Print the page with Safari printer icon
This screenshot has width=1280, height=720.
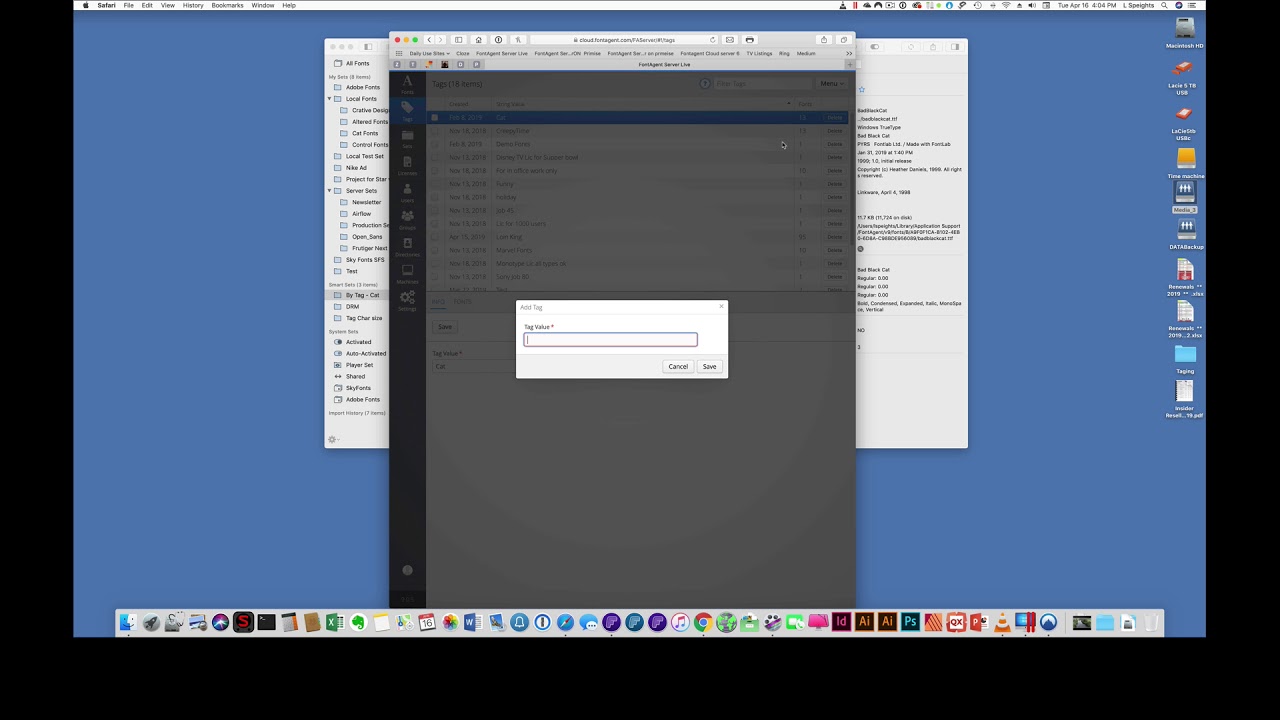click(749, 40)
